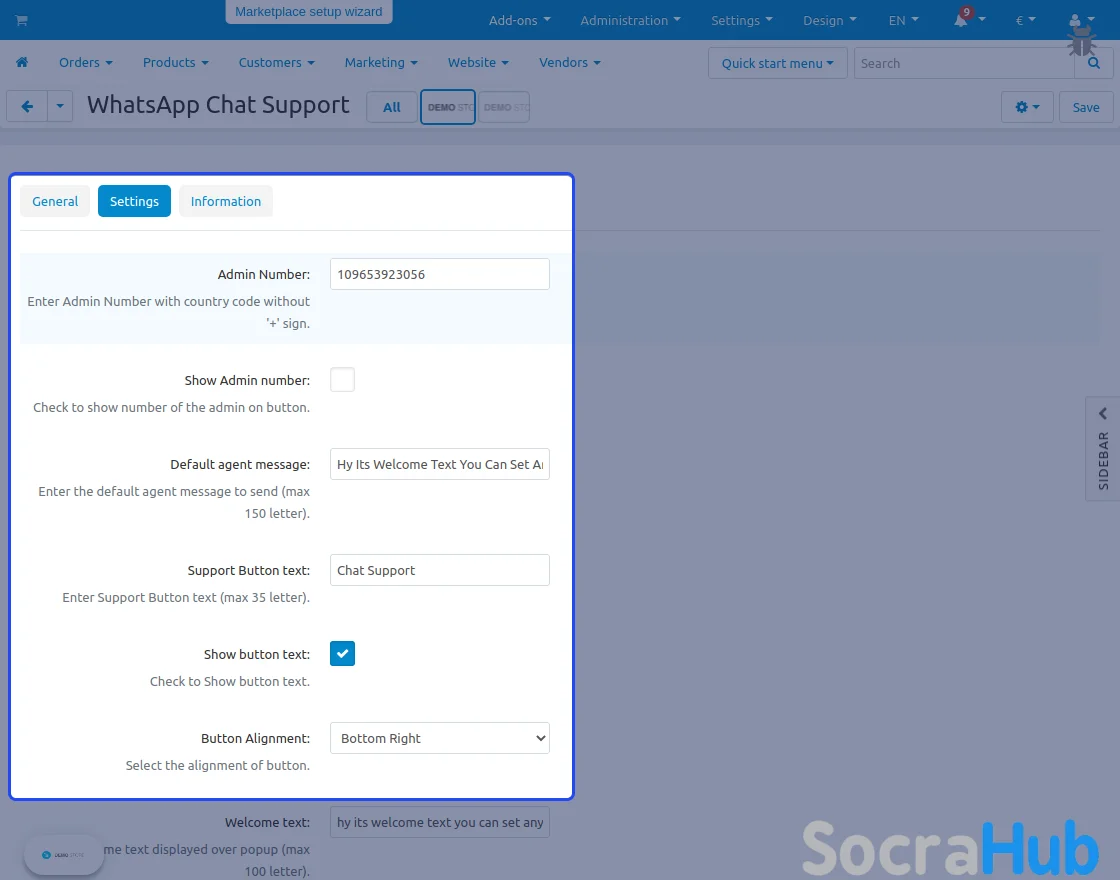1120x880 pixels.
Task: Open notifications bell icon
Action: coord(961,19)
